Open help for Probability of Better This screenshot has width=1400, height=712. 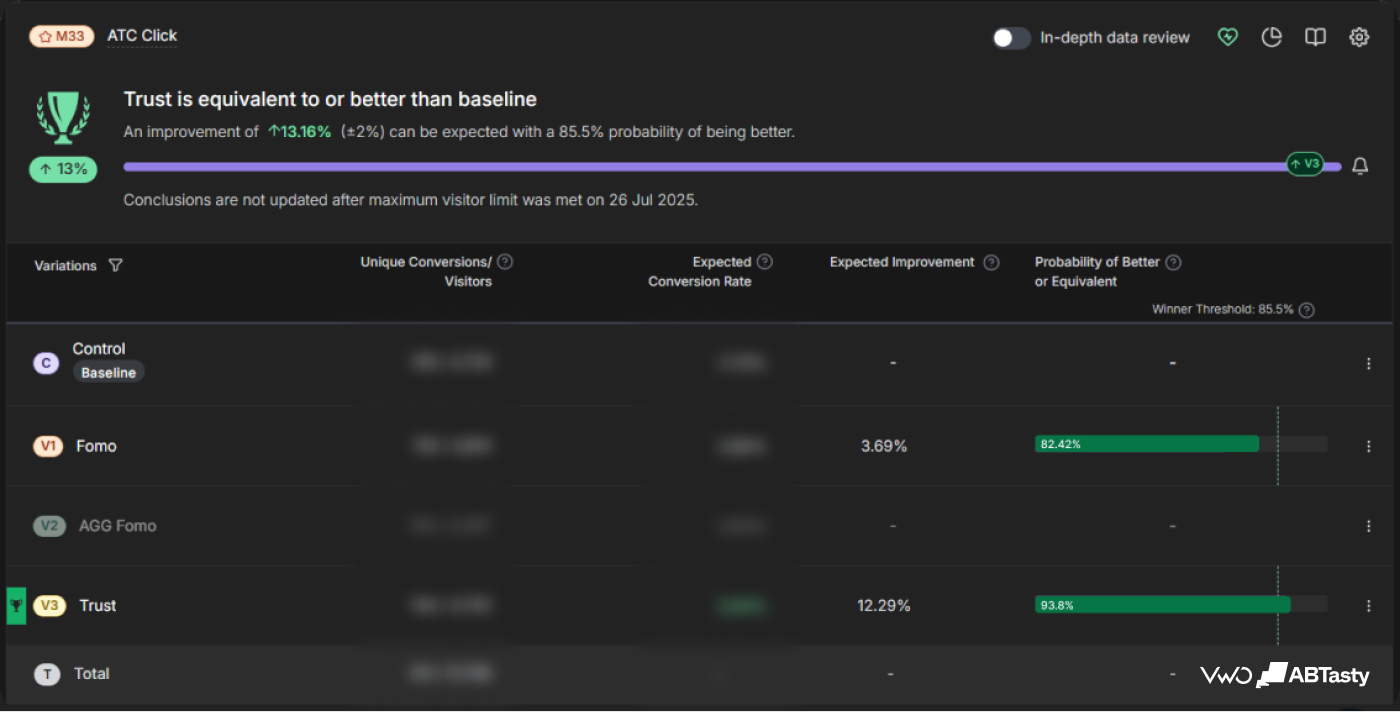click(x=1174, y=262)
